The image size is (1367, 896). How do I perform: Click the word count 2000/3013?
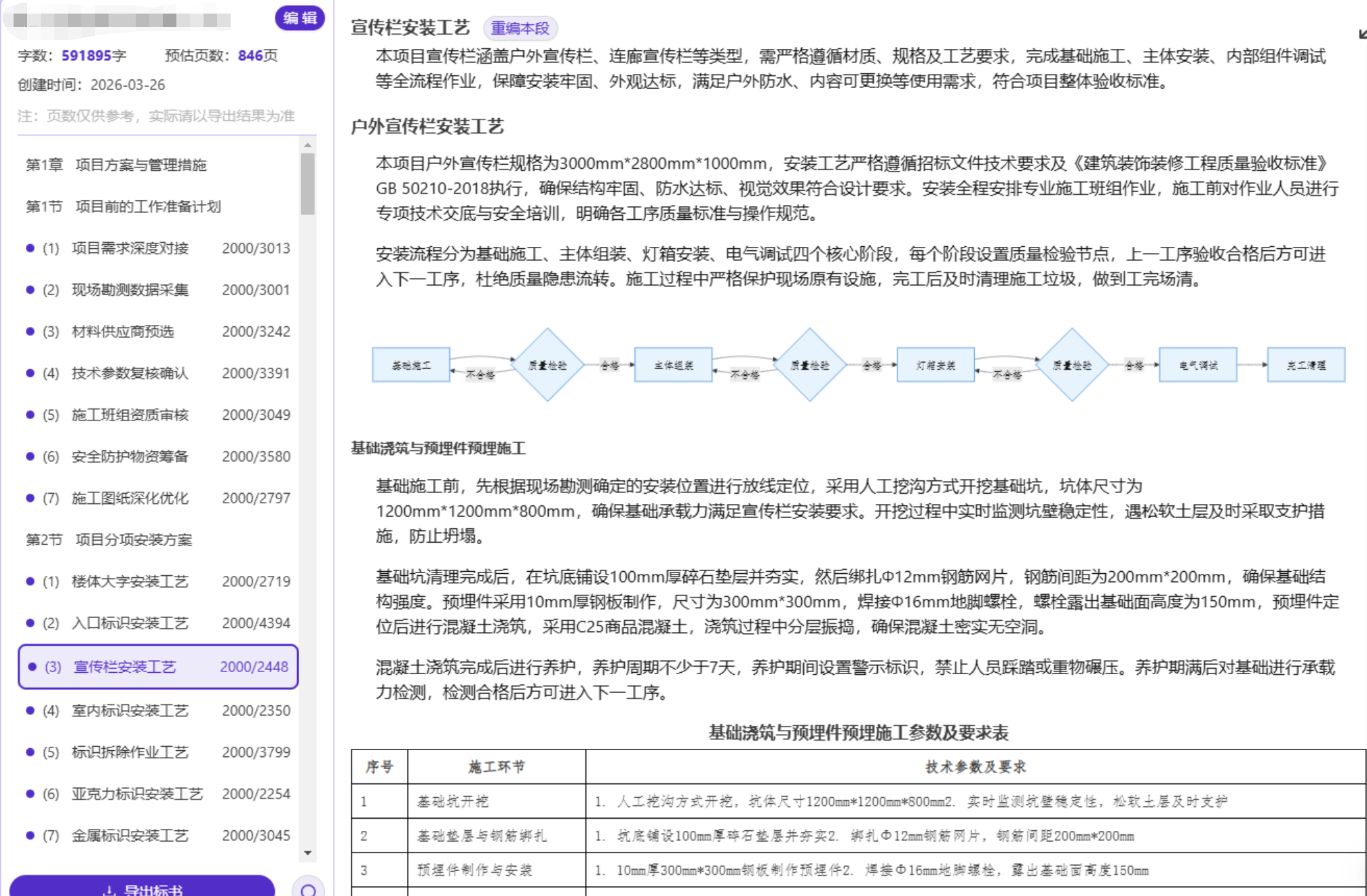pos(256,248)
